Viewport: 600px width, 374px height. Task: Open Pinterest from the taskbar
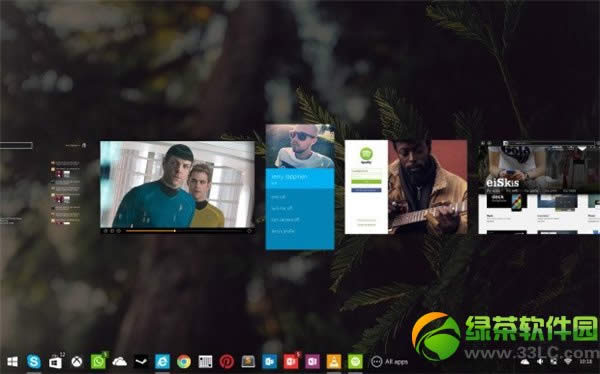pyautogui.click(x=227, y=362)
